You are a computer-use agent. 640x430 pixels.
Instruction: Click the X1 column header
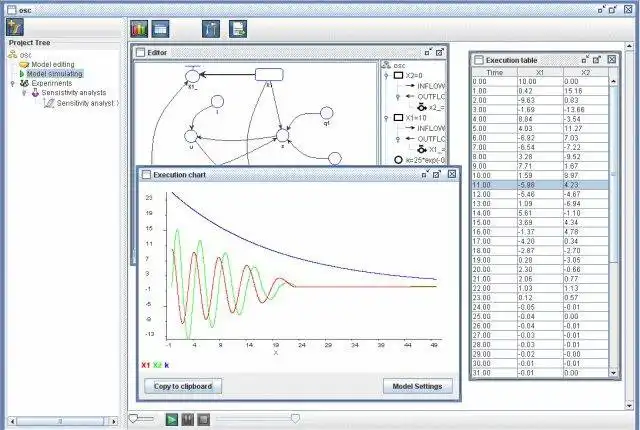(x=540, y=72)
